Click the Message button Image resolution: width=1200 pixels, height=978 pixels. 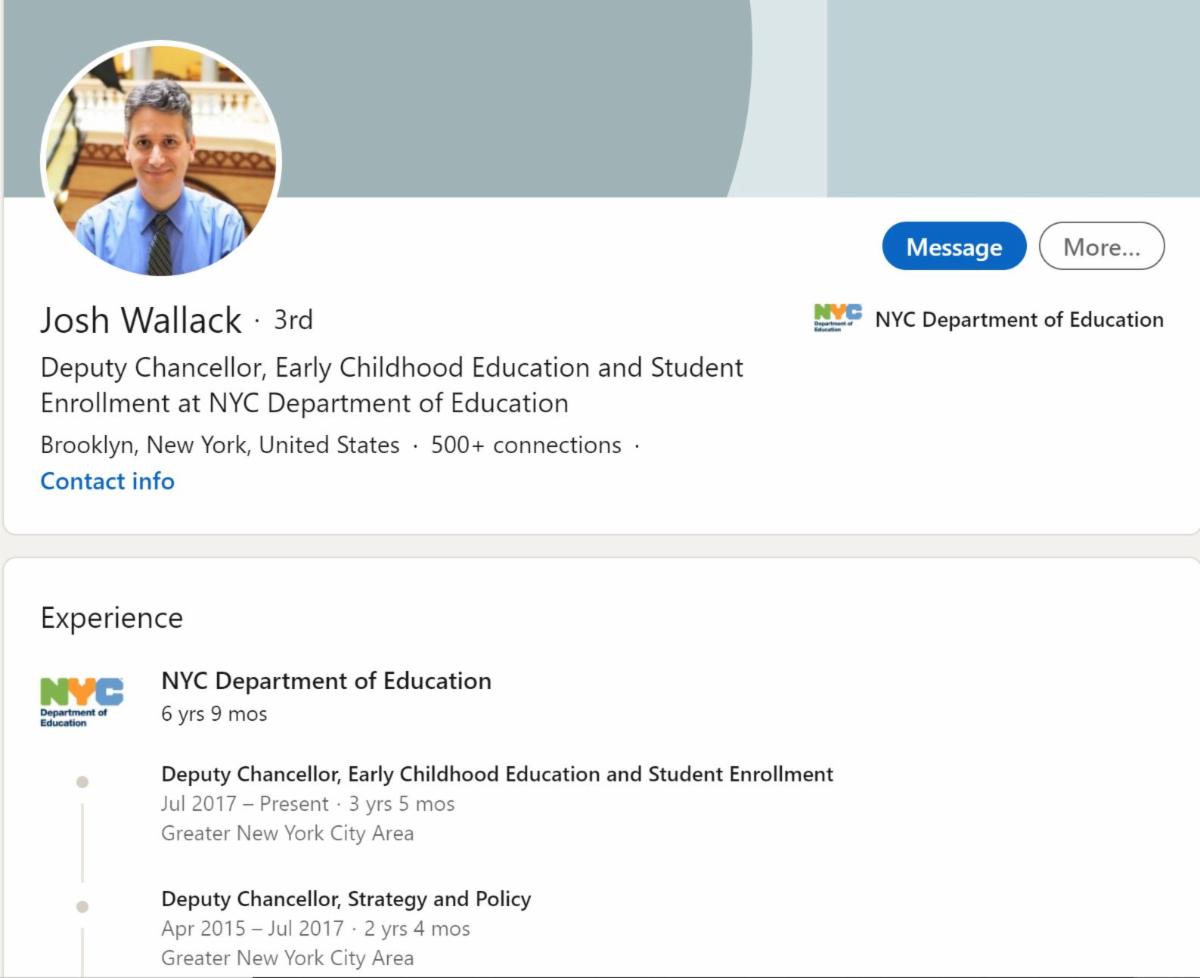(x=953, y=247)
